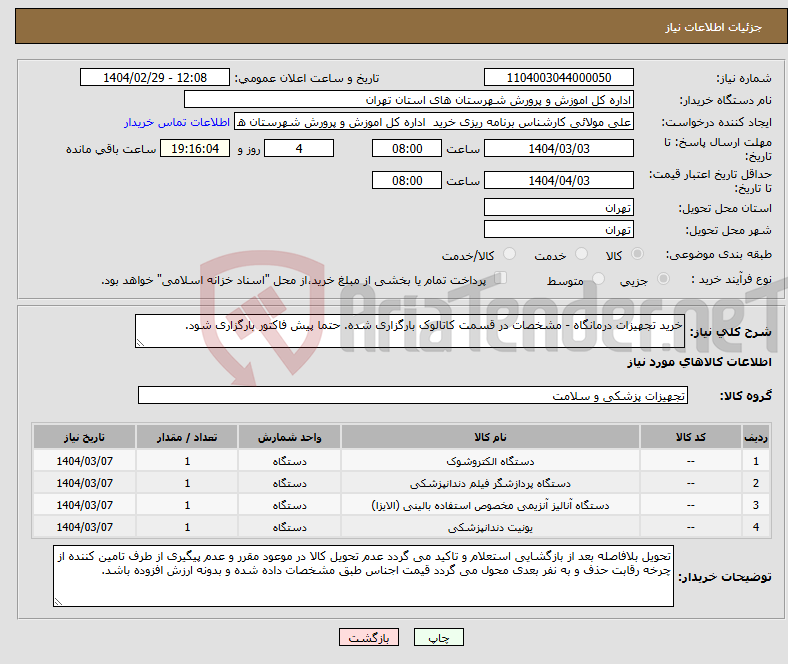Click the remaining days field showing 4
The width and height of the screenshot is (788, 664).
point(299,148)
